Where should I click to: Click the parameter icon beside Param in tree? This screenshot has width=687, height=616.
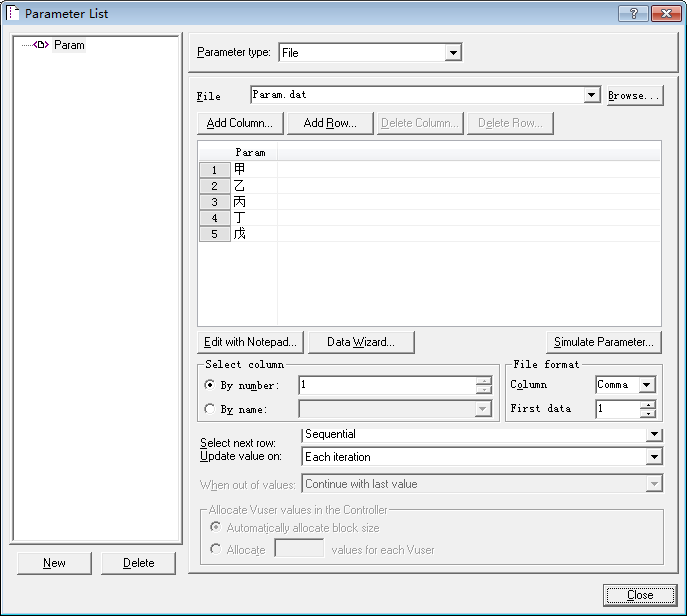click(41, 45)
